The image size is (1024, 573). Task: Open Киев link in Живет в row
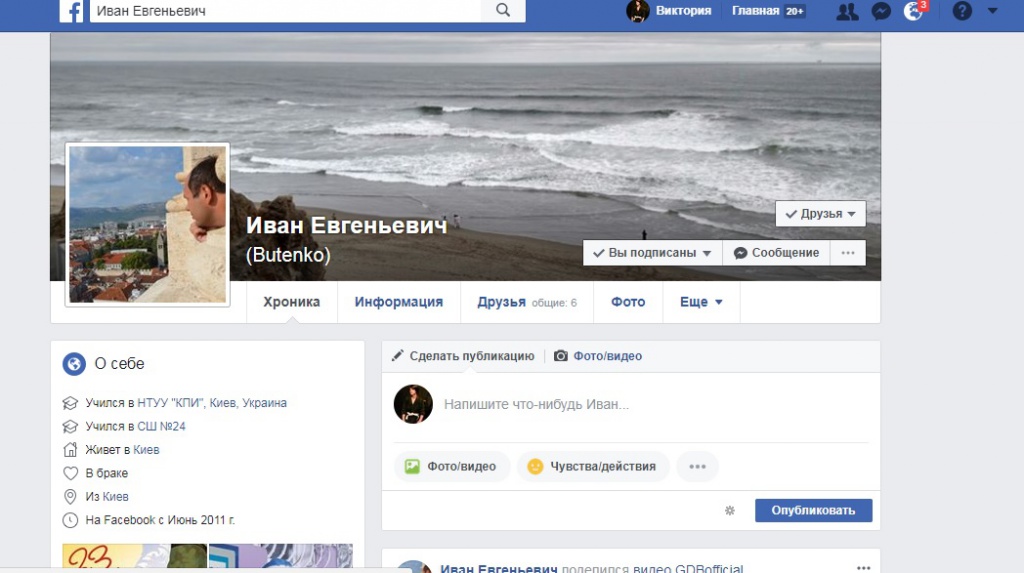pos(146,450)
